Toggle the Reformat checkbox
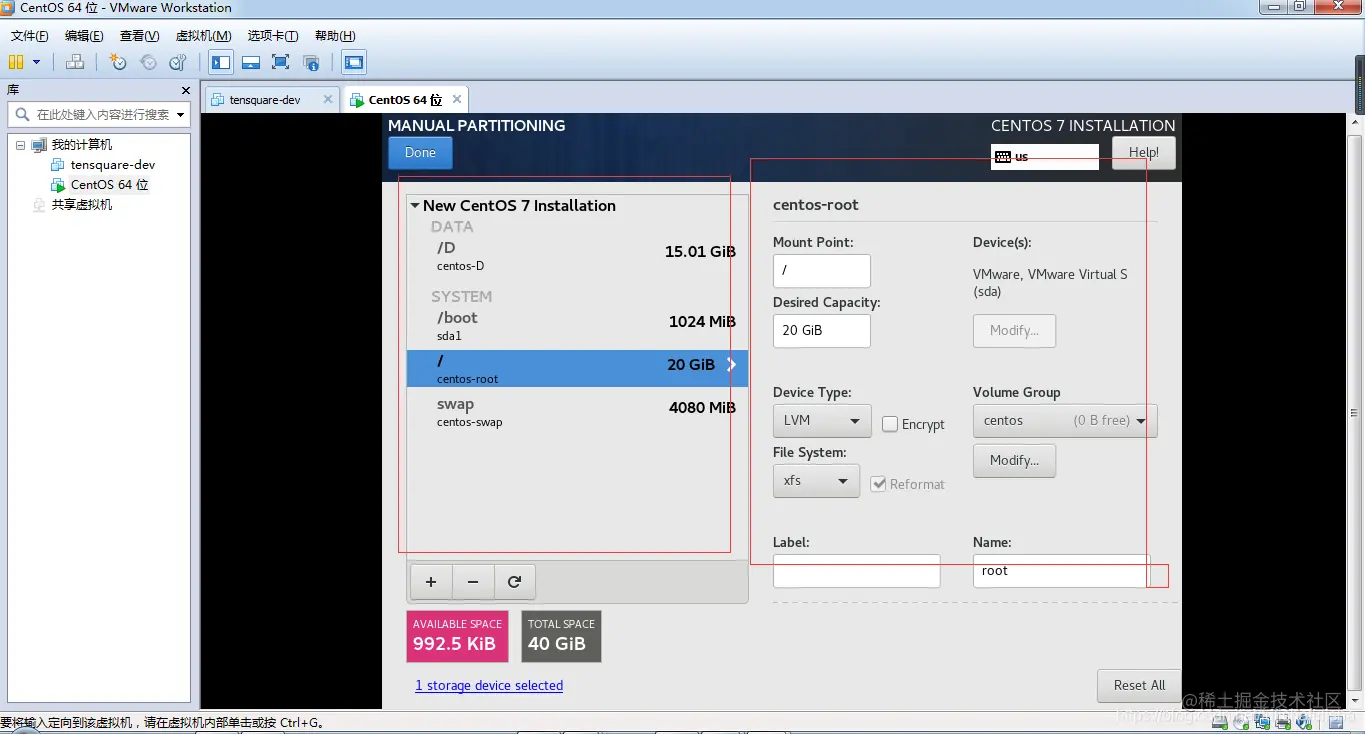 click(879, 484)
